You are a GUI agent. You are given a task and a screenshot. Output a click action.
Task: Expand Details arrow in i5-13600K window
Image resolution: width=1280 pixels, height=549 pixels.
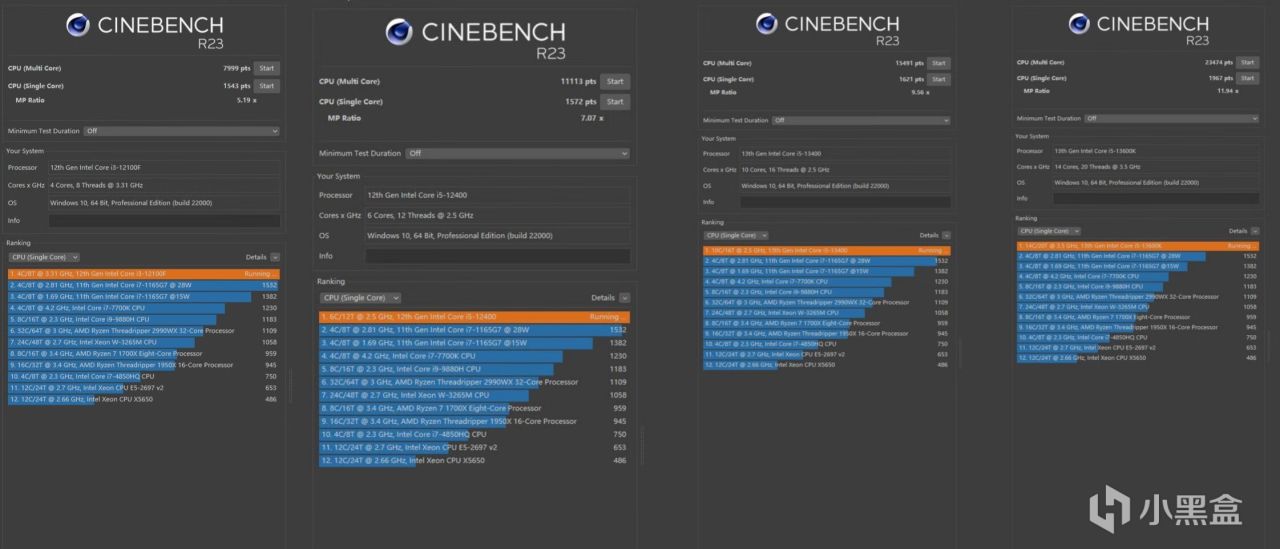point(1255,231)
